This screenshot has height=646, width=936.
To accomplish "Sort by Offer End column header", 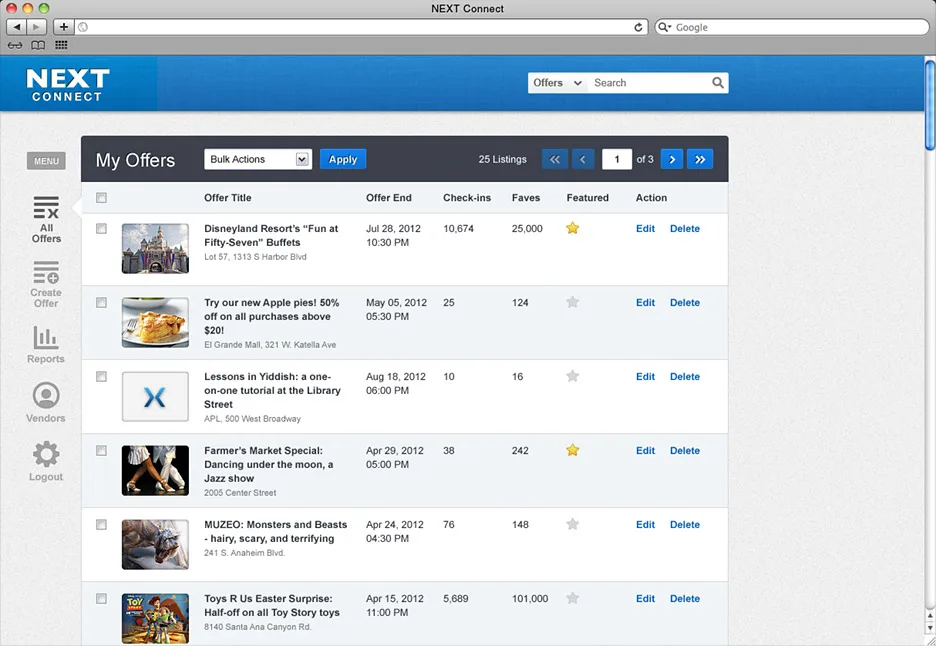I will (389, 198).
